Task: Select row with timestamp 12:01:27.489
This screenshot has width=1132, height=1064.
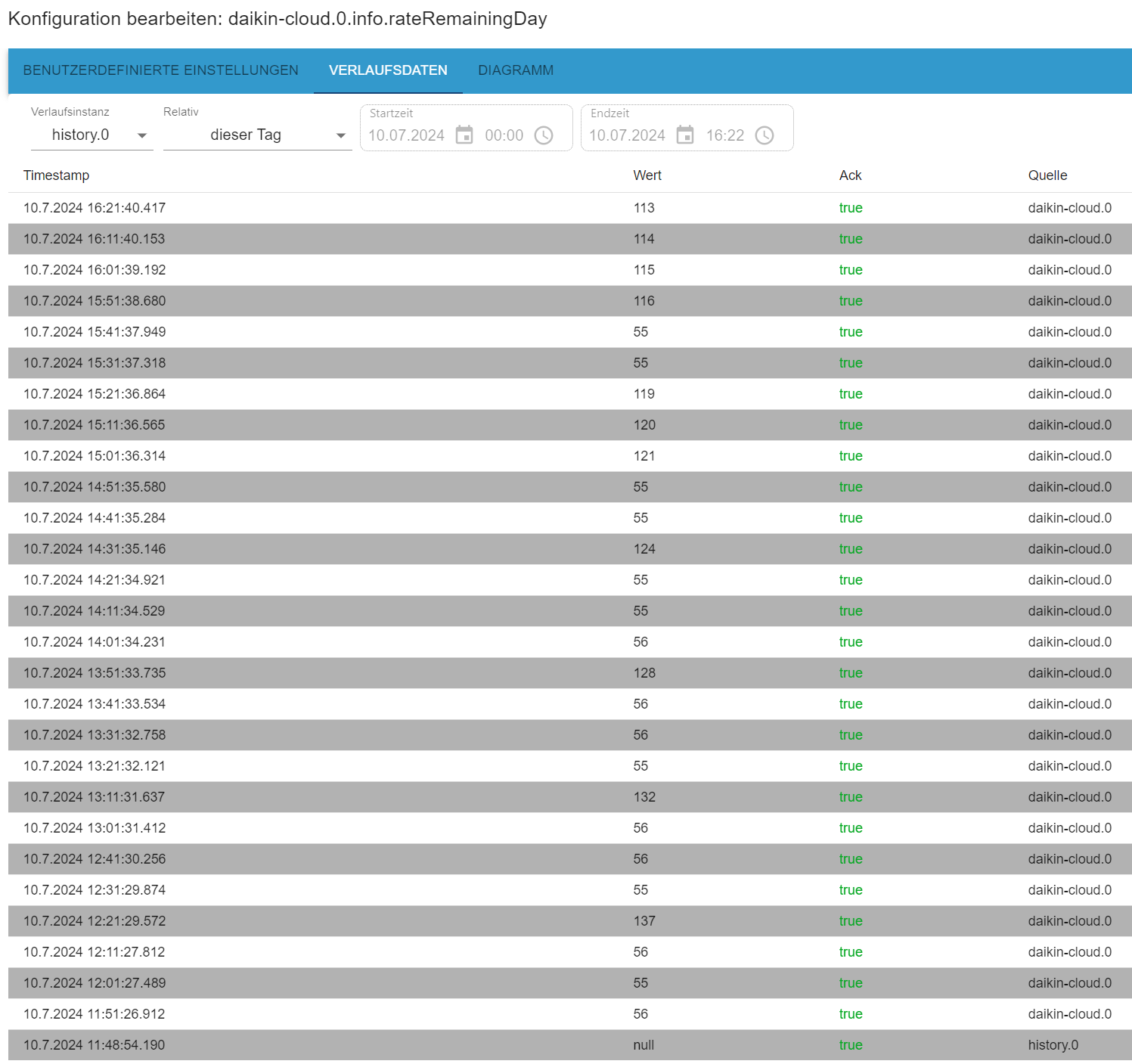Action: point(570,983)
